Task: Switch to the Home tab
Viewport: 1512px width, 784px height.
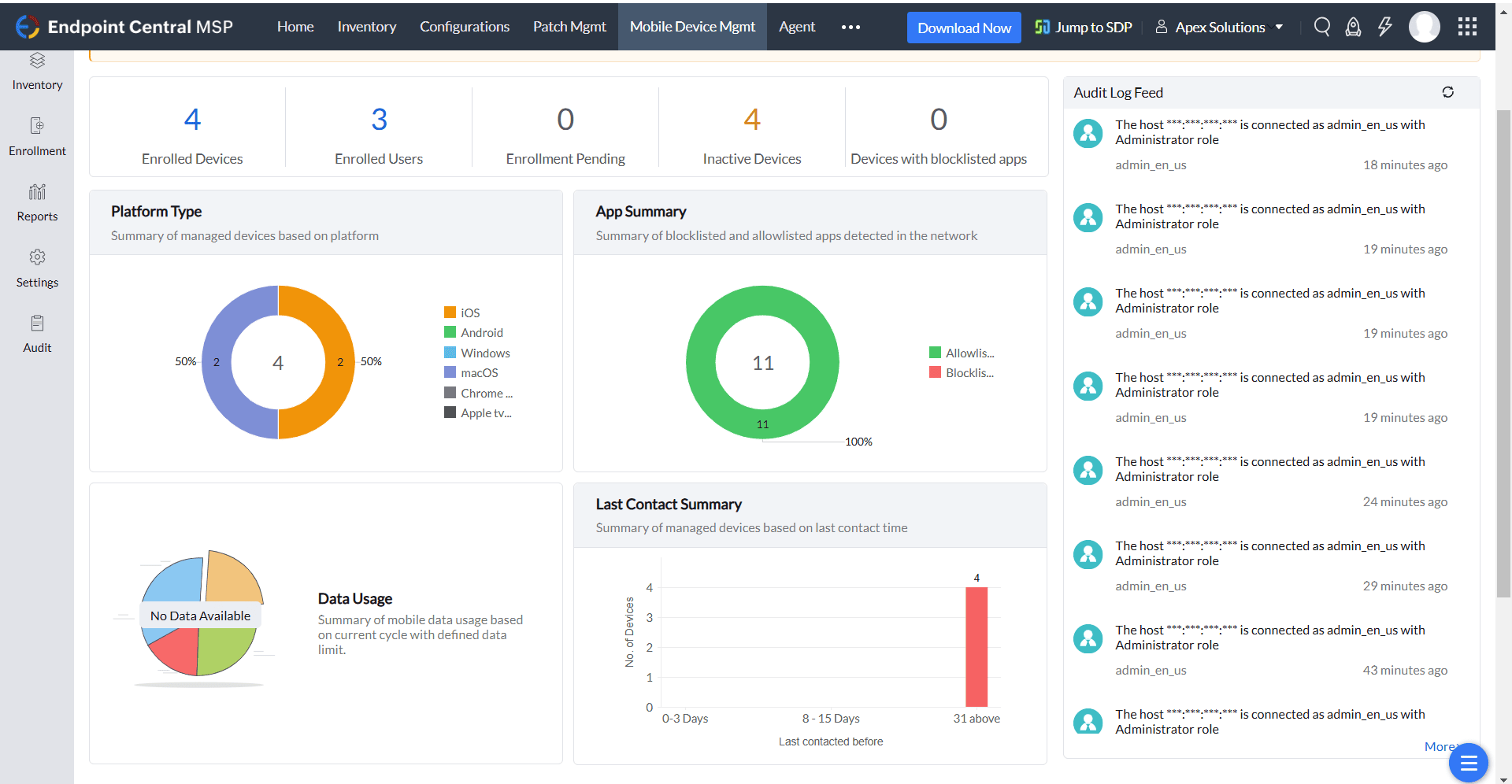Action: pyautogui.click(x=295, y=26)
